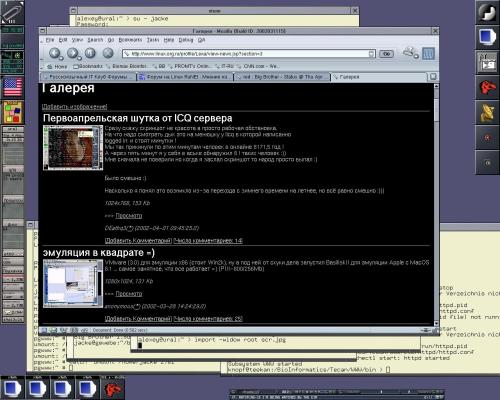Image resolution: width=500 pixels, height=400 pixels.
Task: Stop page loading with the Stop button
Action: coord(108,53)
